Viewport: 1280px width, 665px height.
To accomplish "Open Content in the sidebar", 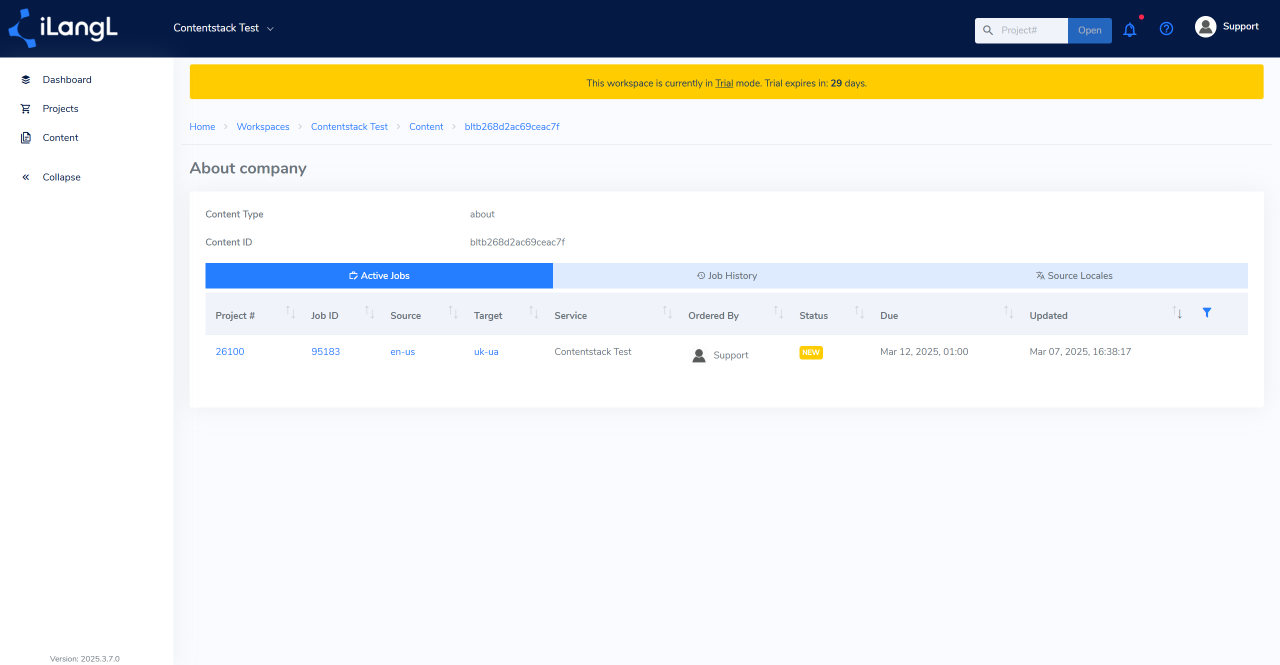I will pyautogui.click(x=60, y=138).
